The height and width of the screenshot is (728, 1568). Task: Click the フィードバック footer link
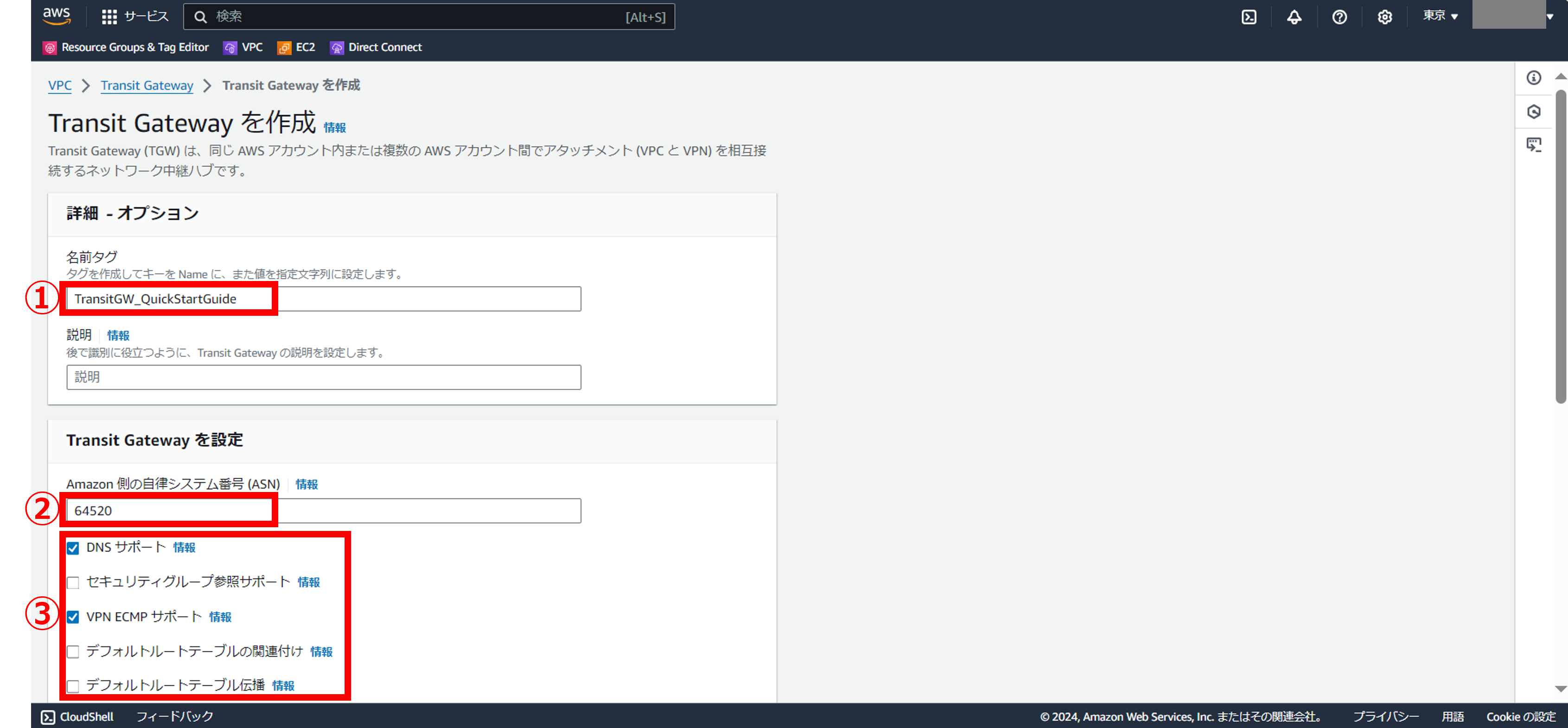point(175,716)
